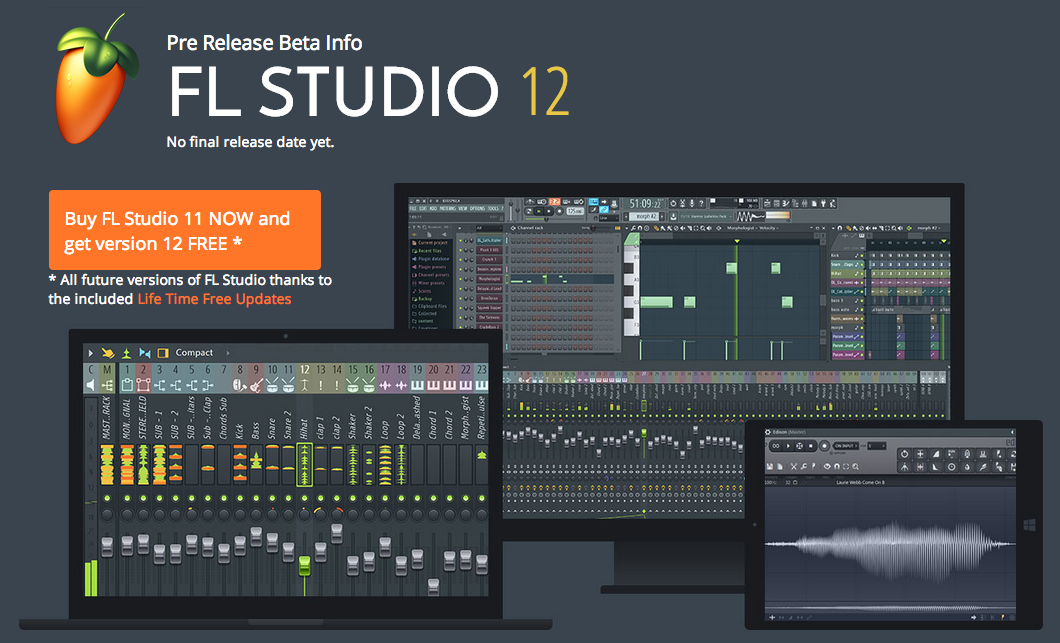Viewport: 1060px width, 643px height.
Task: Open the TOOLS menu in FL Studio
Action: (x=493, y=208)
